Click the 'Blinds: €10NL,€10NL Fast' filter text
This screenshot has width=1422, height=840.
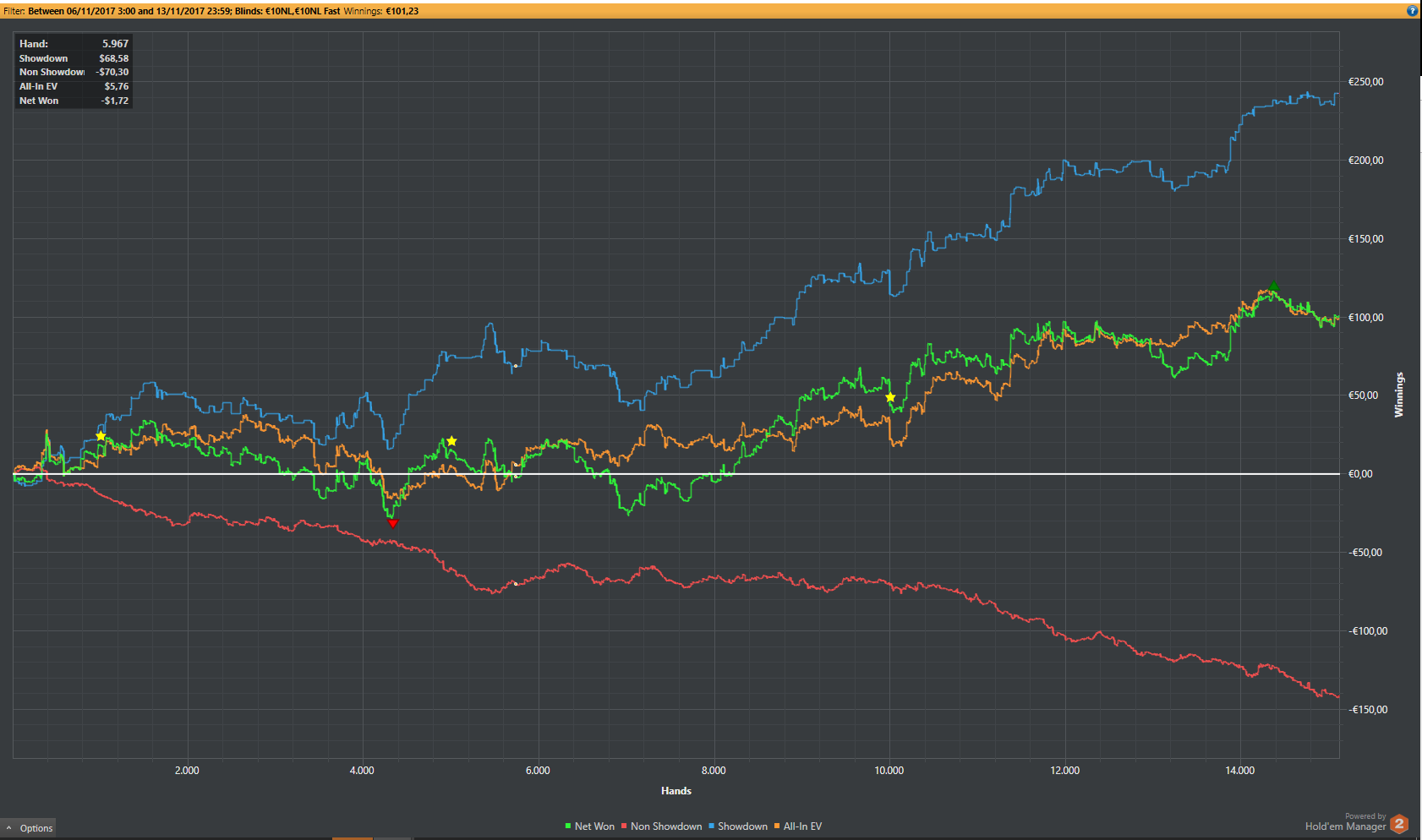pos(287,11)
